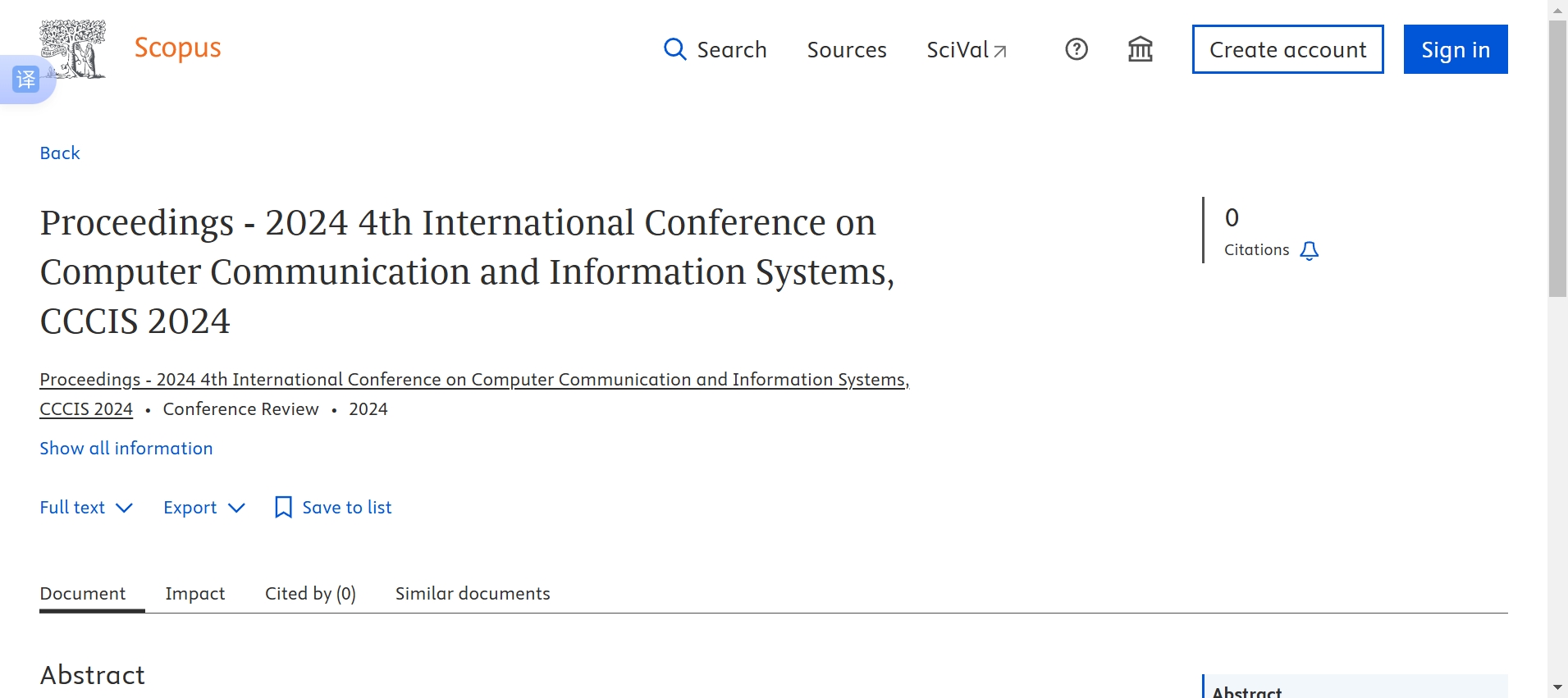Click the Back link
The height and width of the screenshot is (698, 1568).
(x=60, y=153)
